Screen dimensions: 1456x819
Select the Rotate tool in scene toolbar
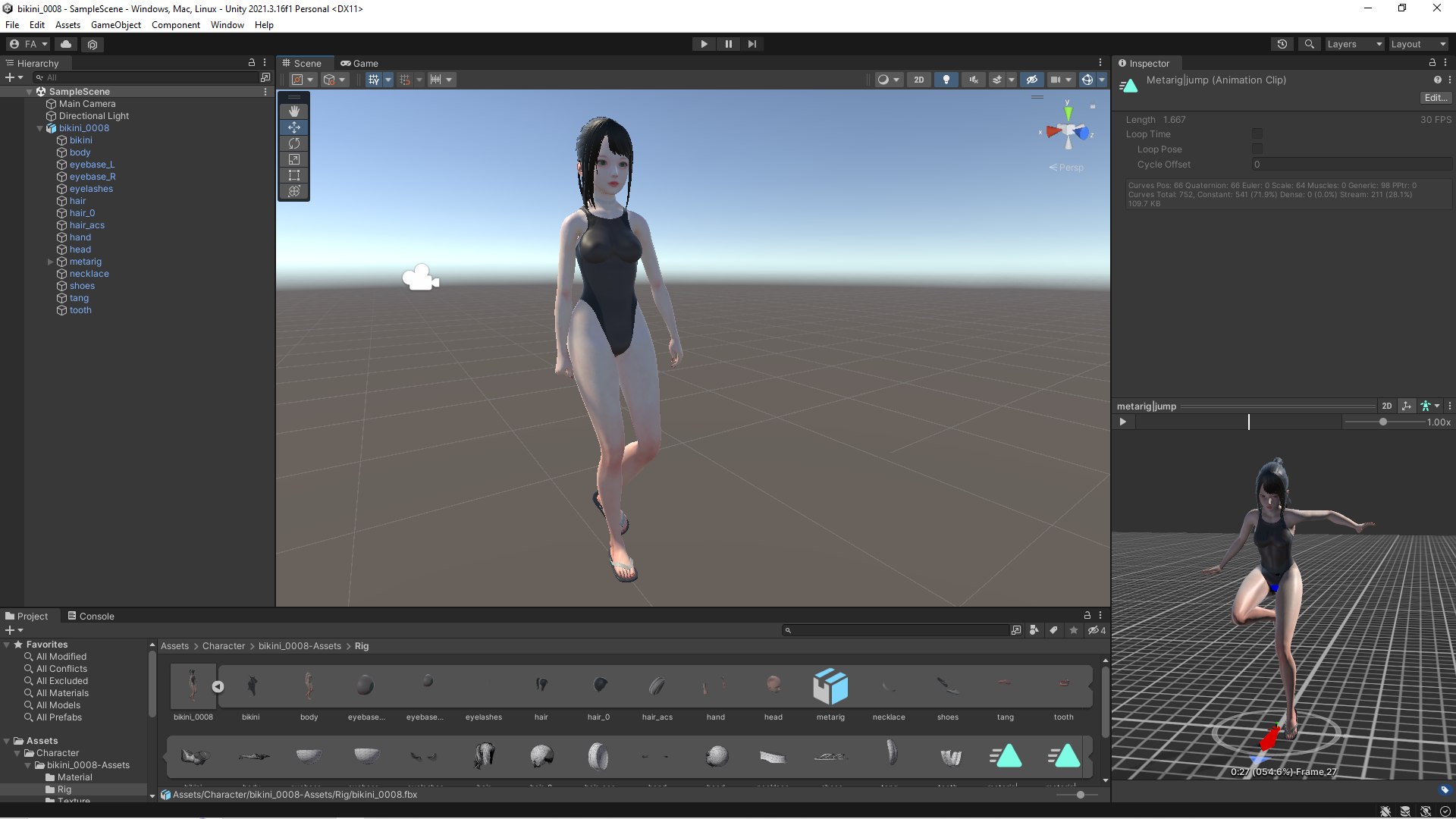click(x=294, y=143)
